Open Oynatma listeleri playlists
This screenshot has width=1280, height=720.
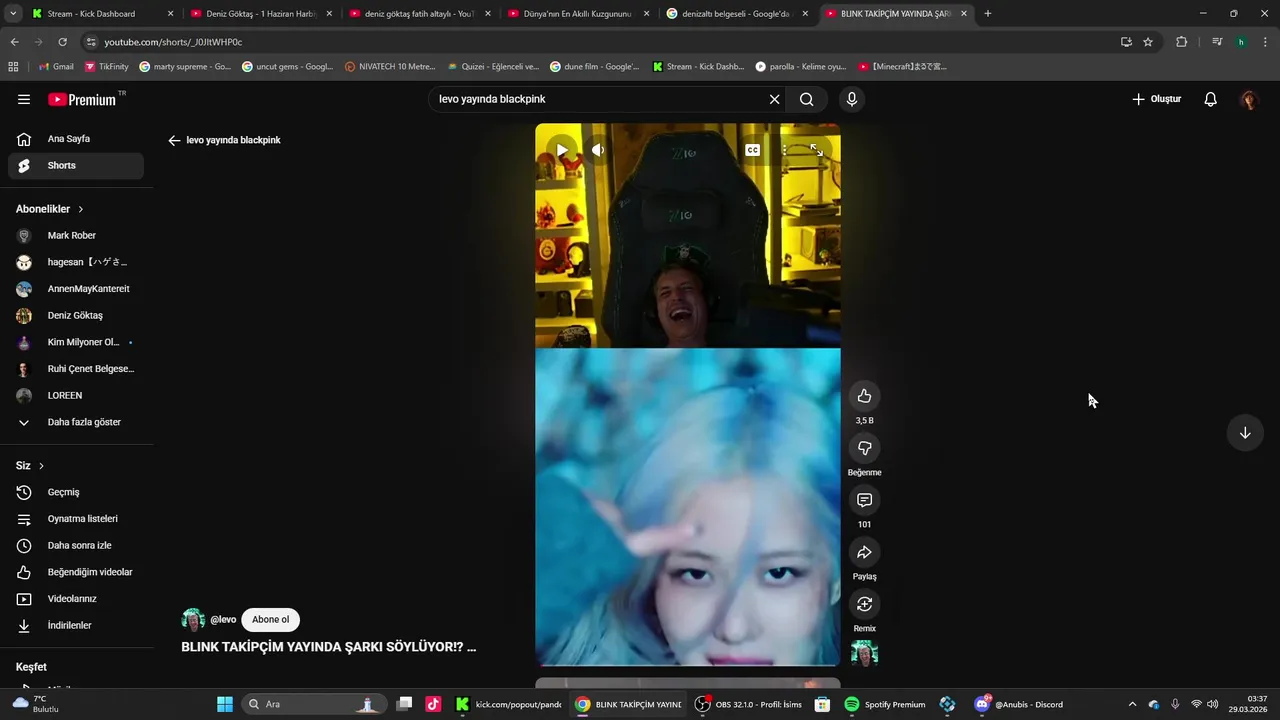pos(76,519)
